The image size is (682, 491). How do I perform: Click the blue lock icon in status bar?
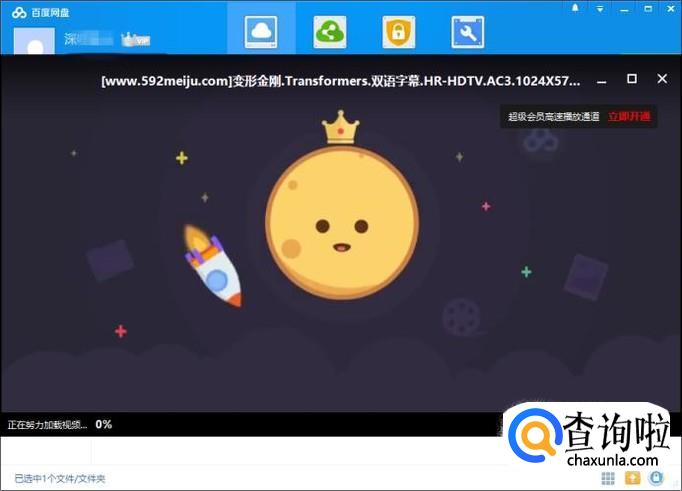point(656,479)
